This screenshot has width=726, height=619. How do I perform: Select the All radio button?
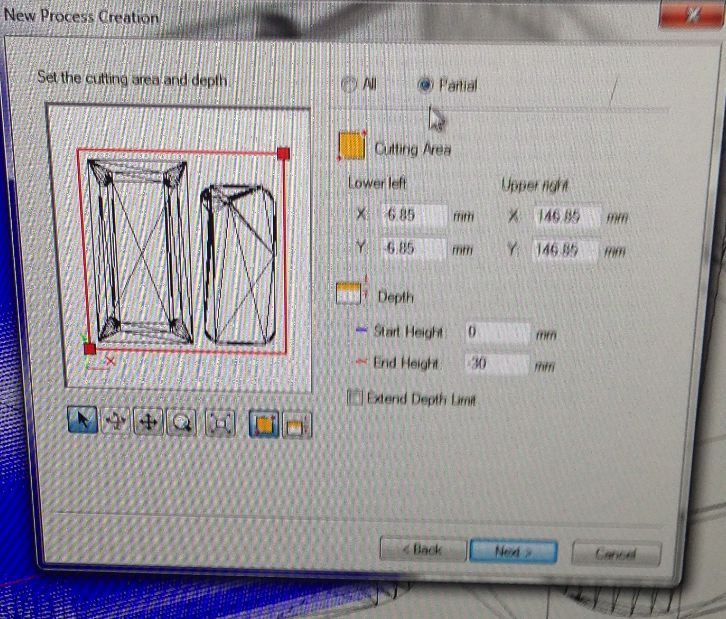(349, 84)
